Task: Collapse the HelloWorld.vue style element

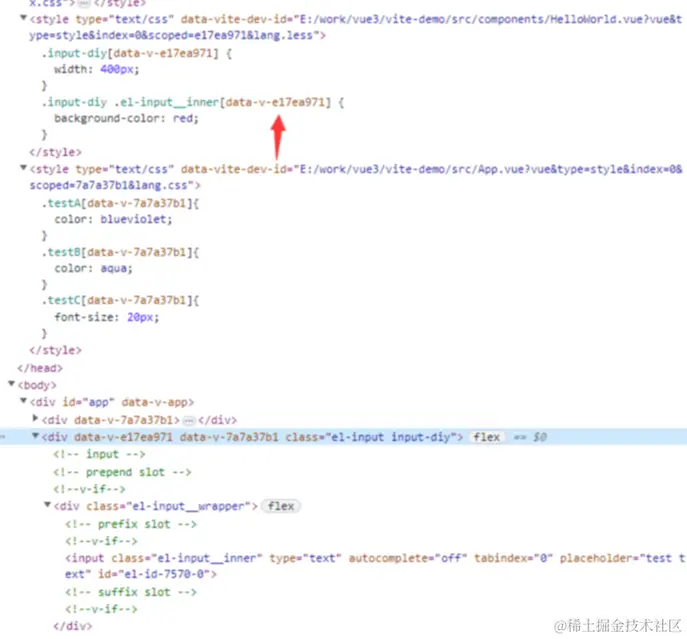Action: click(x=23, y=18)
